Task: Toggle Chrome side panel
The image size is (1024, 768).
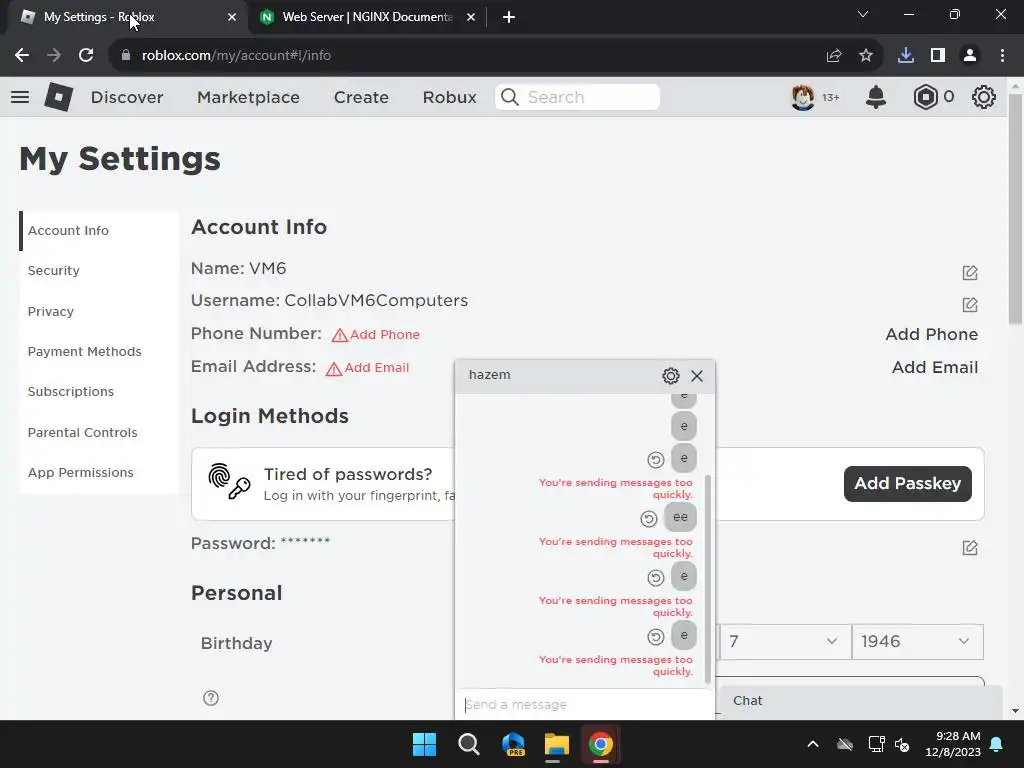Action: coord(938,56)
